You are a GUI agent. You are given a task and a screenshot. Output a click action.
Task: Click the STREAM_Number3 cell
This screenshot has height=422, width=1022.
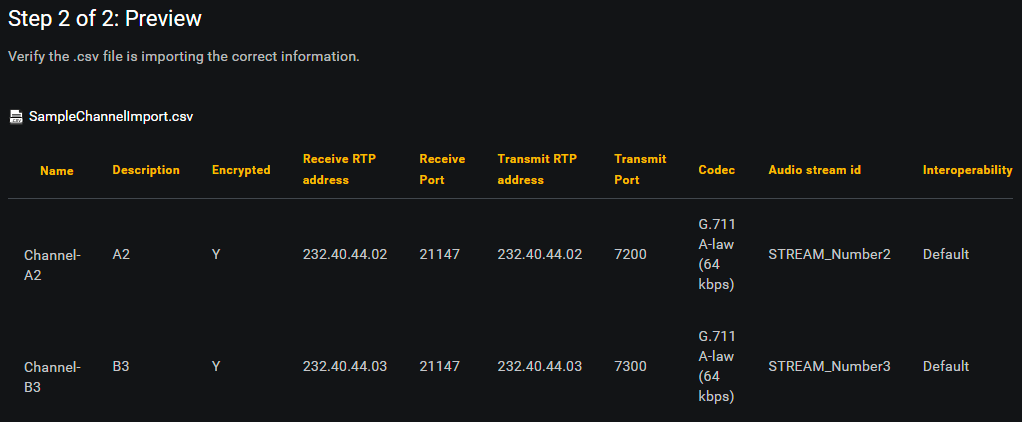point(829,367)
